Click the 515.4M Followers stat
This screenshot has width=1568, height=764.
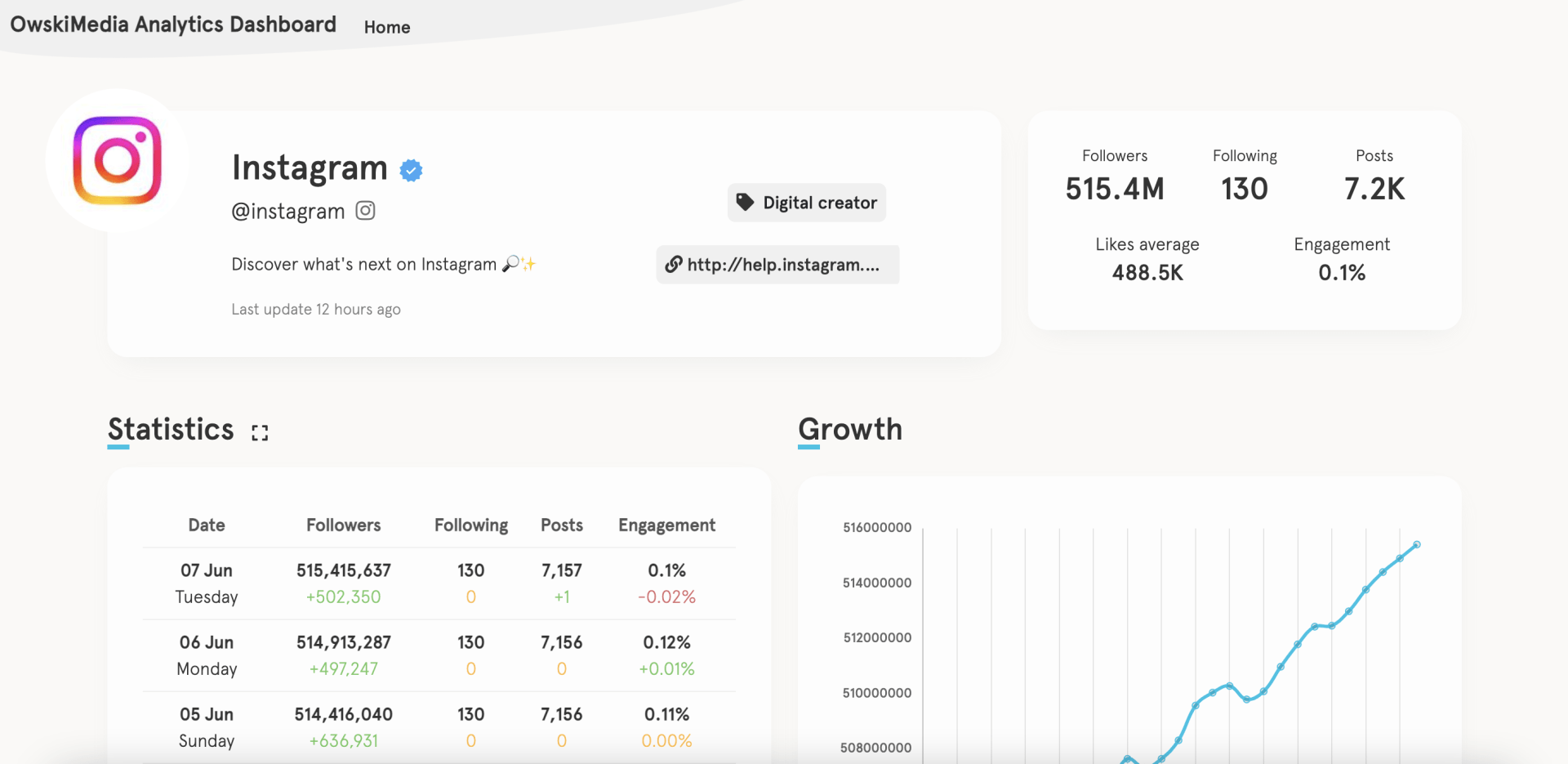tap(1115, 189)
